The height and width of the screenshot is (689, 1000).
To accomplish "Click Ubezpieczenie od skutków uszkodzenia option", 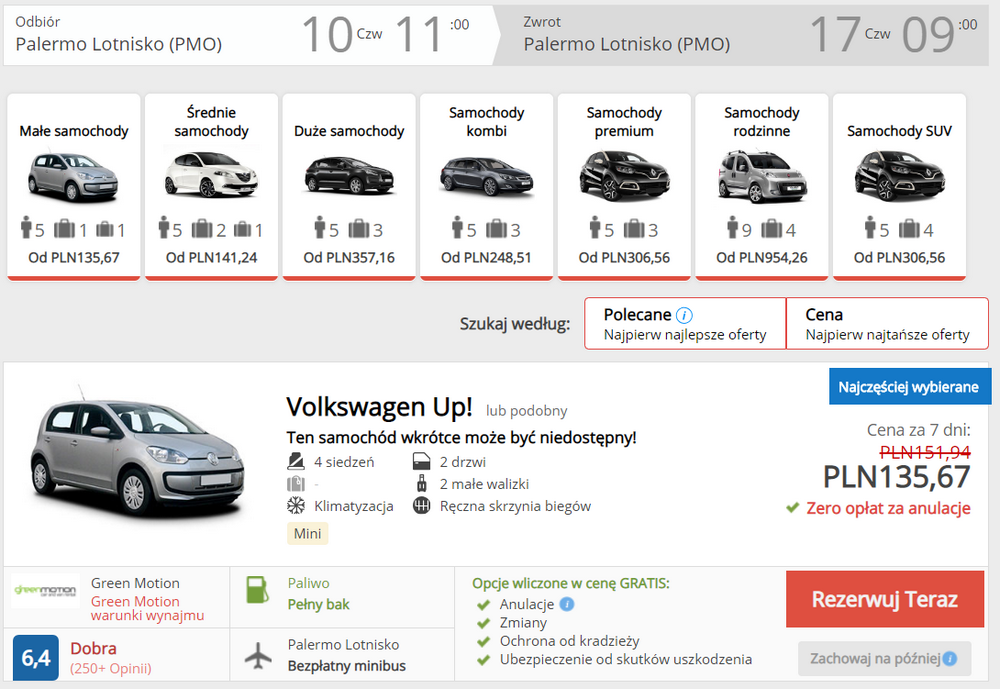I will (626, 660).
